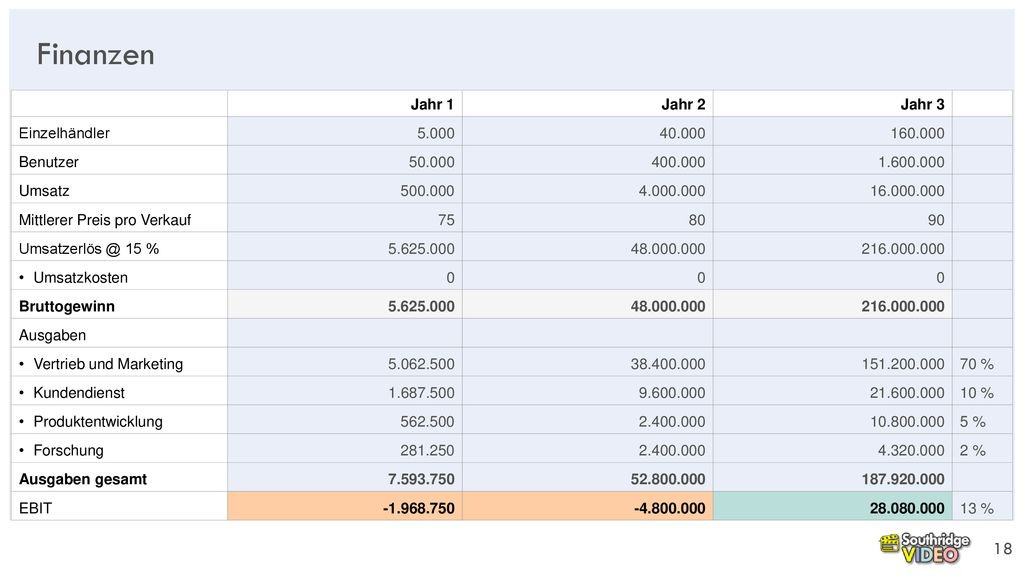
Task: Click Ausgaben gesamt value 52.800.000
Action: (667, 479)
